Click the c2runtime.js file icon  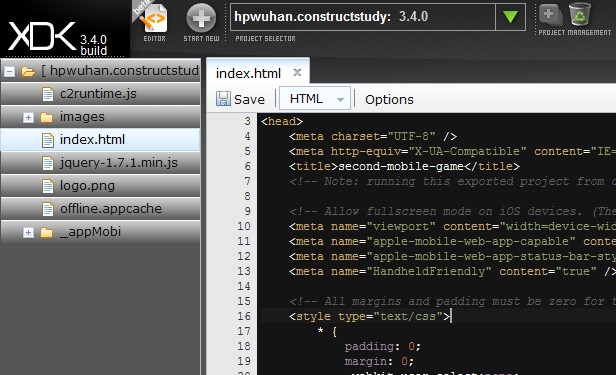pyautogui.click(x=48, y=94)
